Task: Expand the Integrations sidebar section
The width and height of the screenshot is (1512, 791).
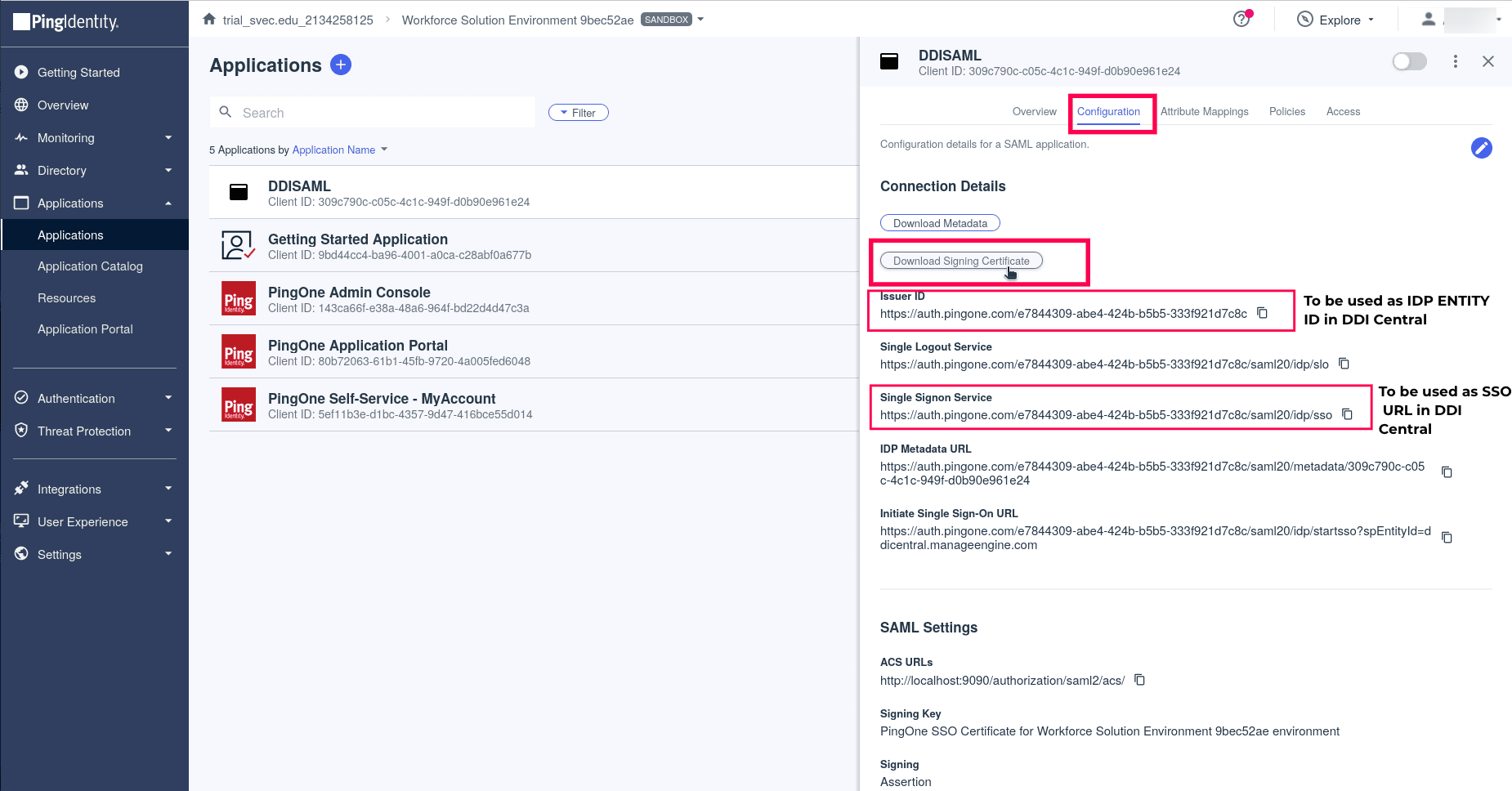Action: tap(168, 489)
